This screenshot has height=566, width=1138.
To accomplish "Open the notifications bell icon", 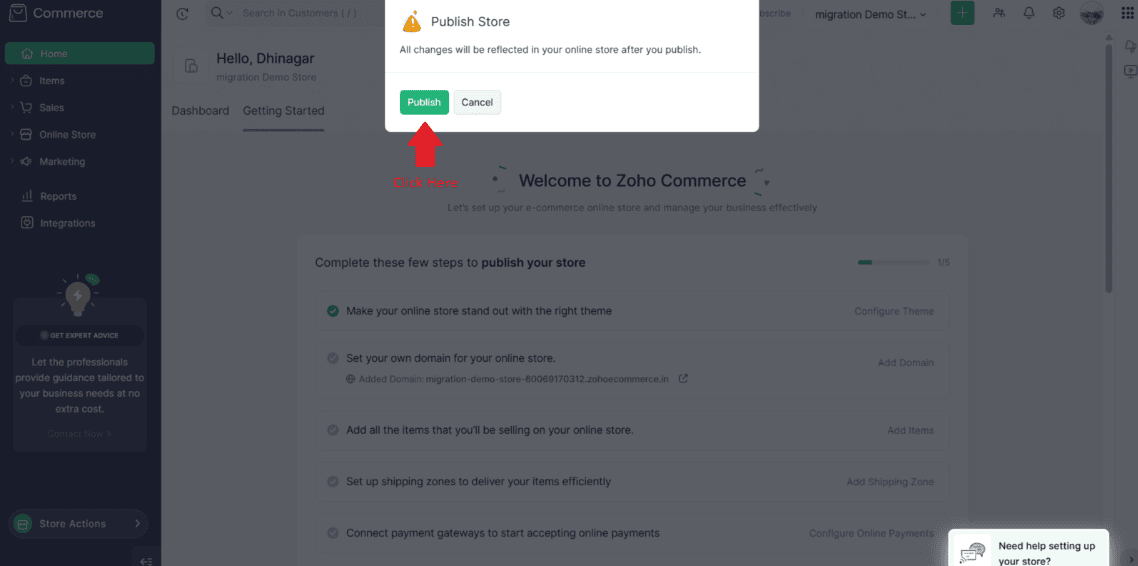I will 1029,13.
